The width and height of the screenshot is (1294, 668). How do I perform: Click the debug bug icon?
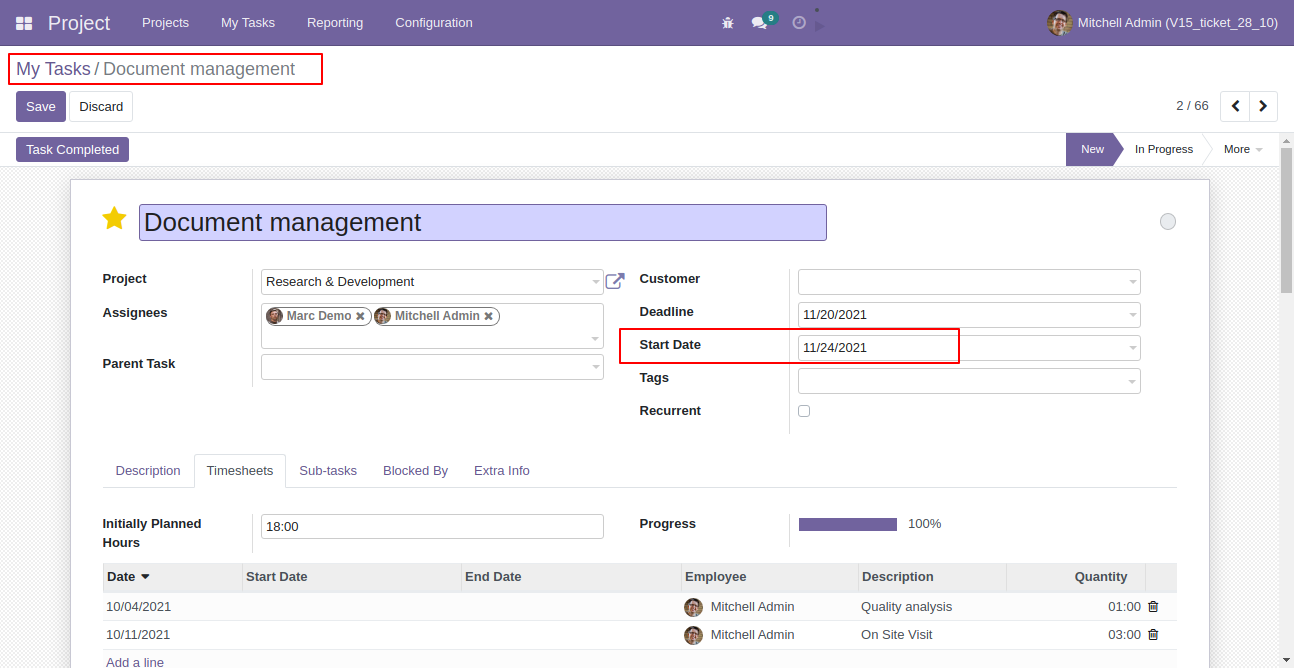click(x=728, y=22)
